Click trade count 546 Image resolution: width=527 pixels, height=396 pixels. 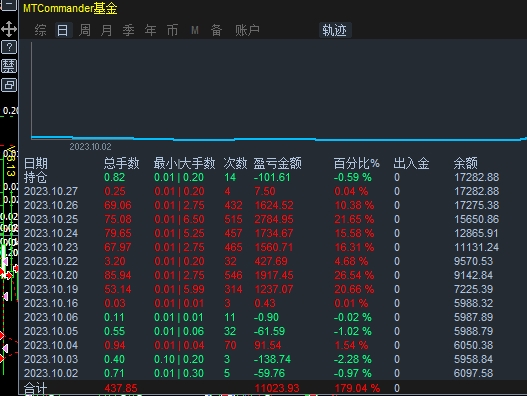tap(233, 275)
